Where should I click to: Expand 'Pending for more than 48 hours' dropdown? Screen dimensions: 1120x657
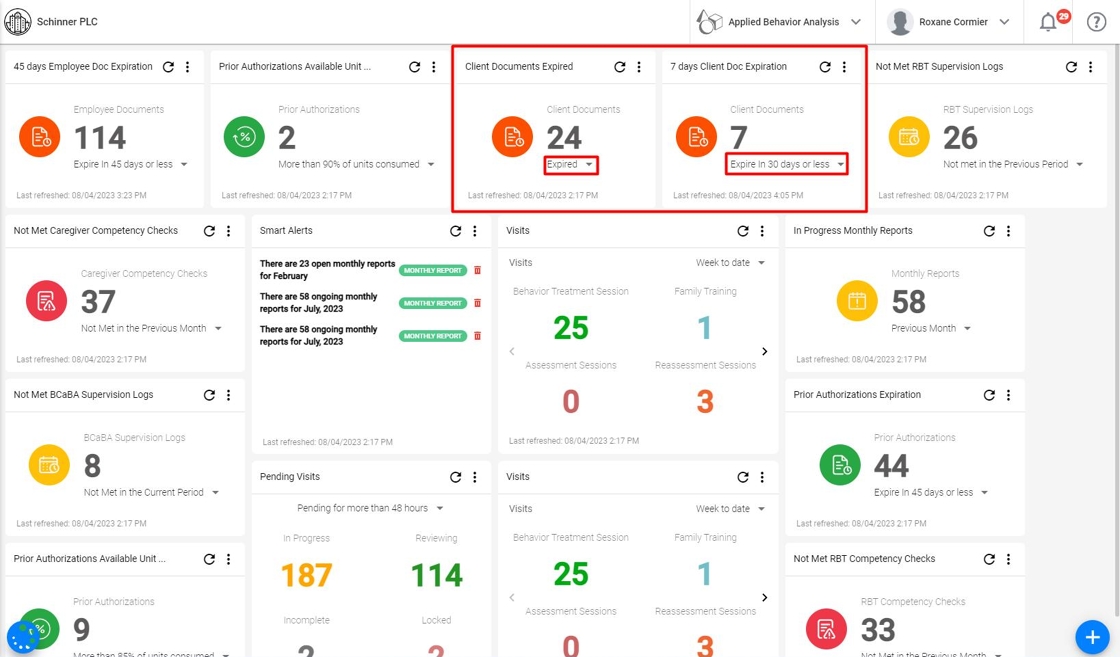[370, 508]
